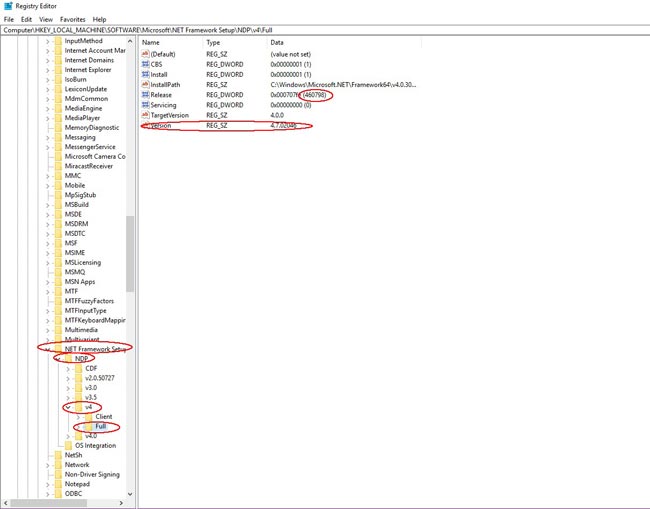
Task: Expand the MediaEngine key
Action: click(x=47, y=108)
